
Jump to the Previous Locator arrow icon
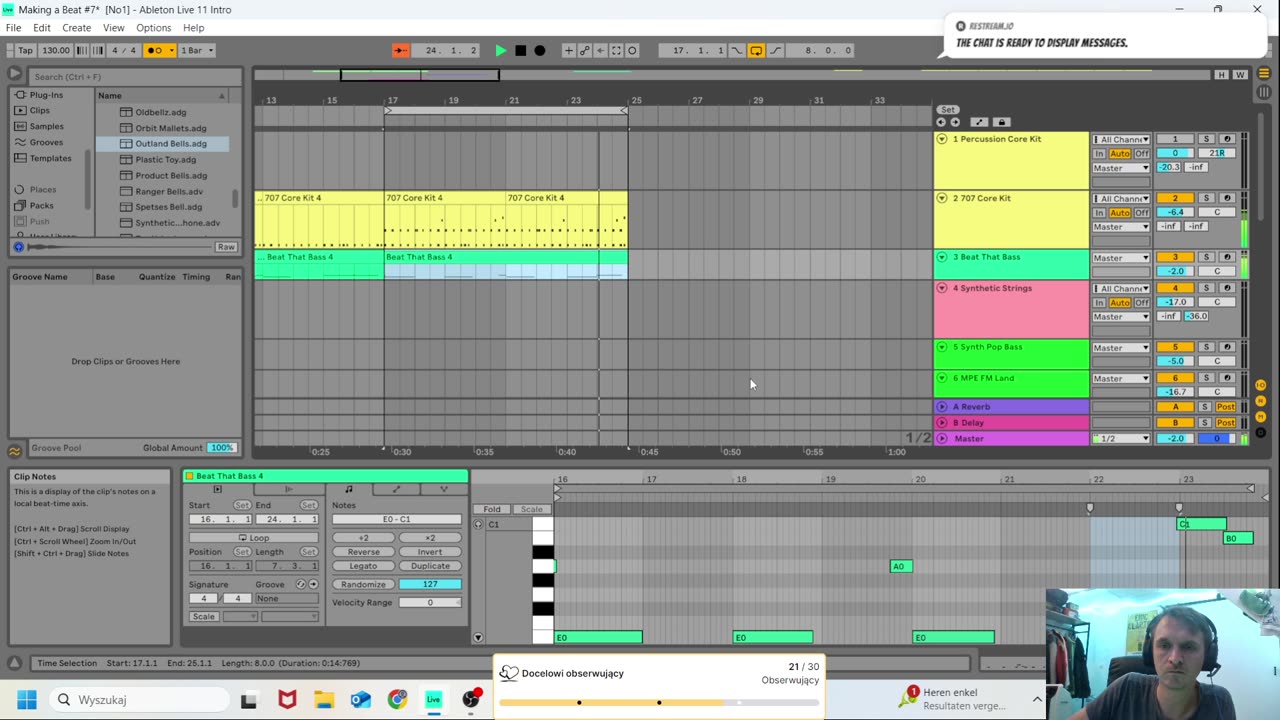pyautogui.click(x=941, y=122)
